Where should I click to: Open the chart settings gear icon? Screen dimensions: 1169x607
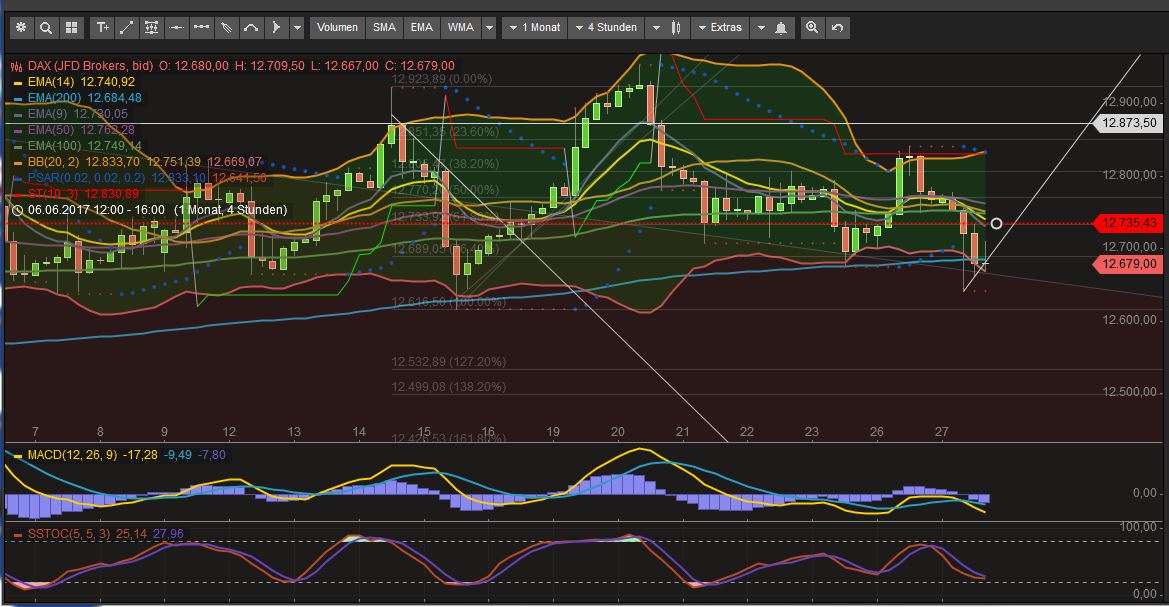coord(21,28)
